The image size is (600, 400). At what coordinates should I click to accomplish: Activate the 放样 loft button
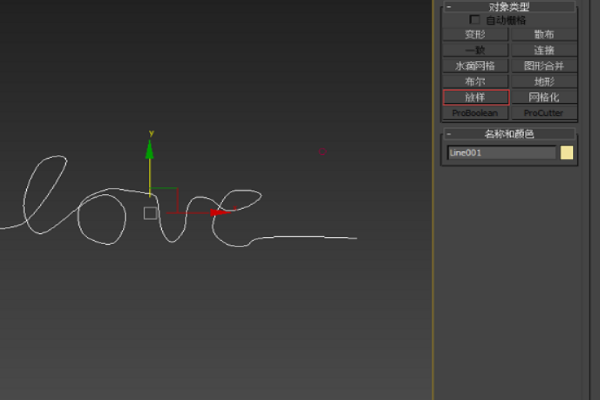coord(476,97)
